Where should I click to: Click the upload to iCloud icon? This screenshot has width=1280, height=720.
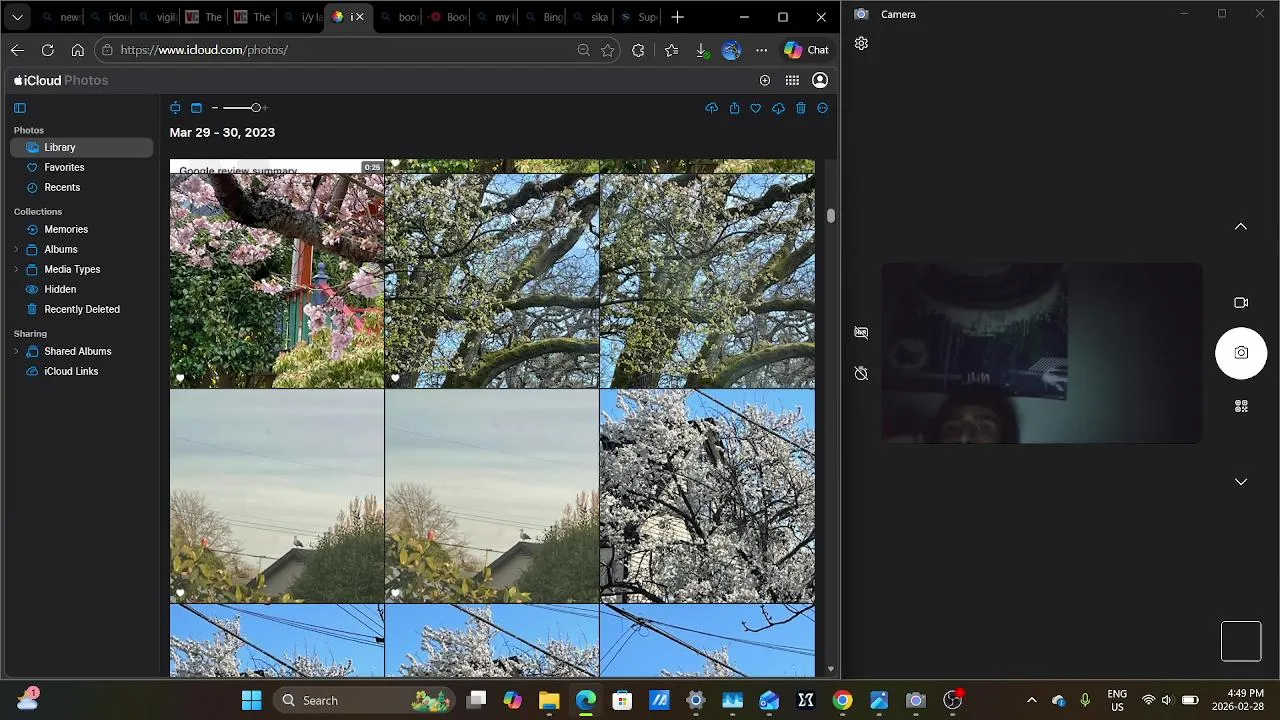711,108
